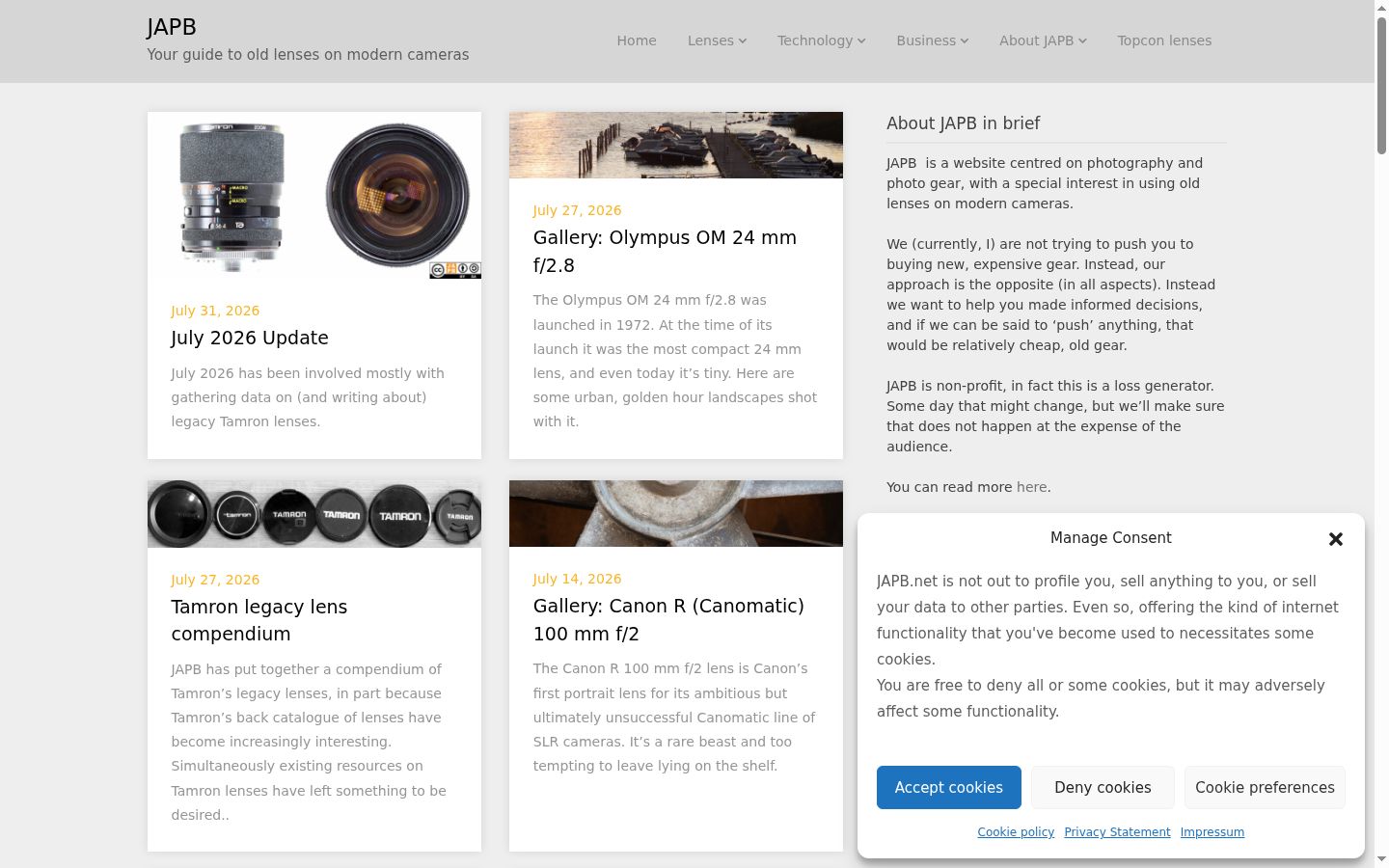Image resolution: width=1389 pixels, height=868 pixels.
Task: Click the 'here' link in About JAPB
Action: click(1031, 487)
